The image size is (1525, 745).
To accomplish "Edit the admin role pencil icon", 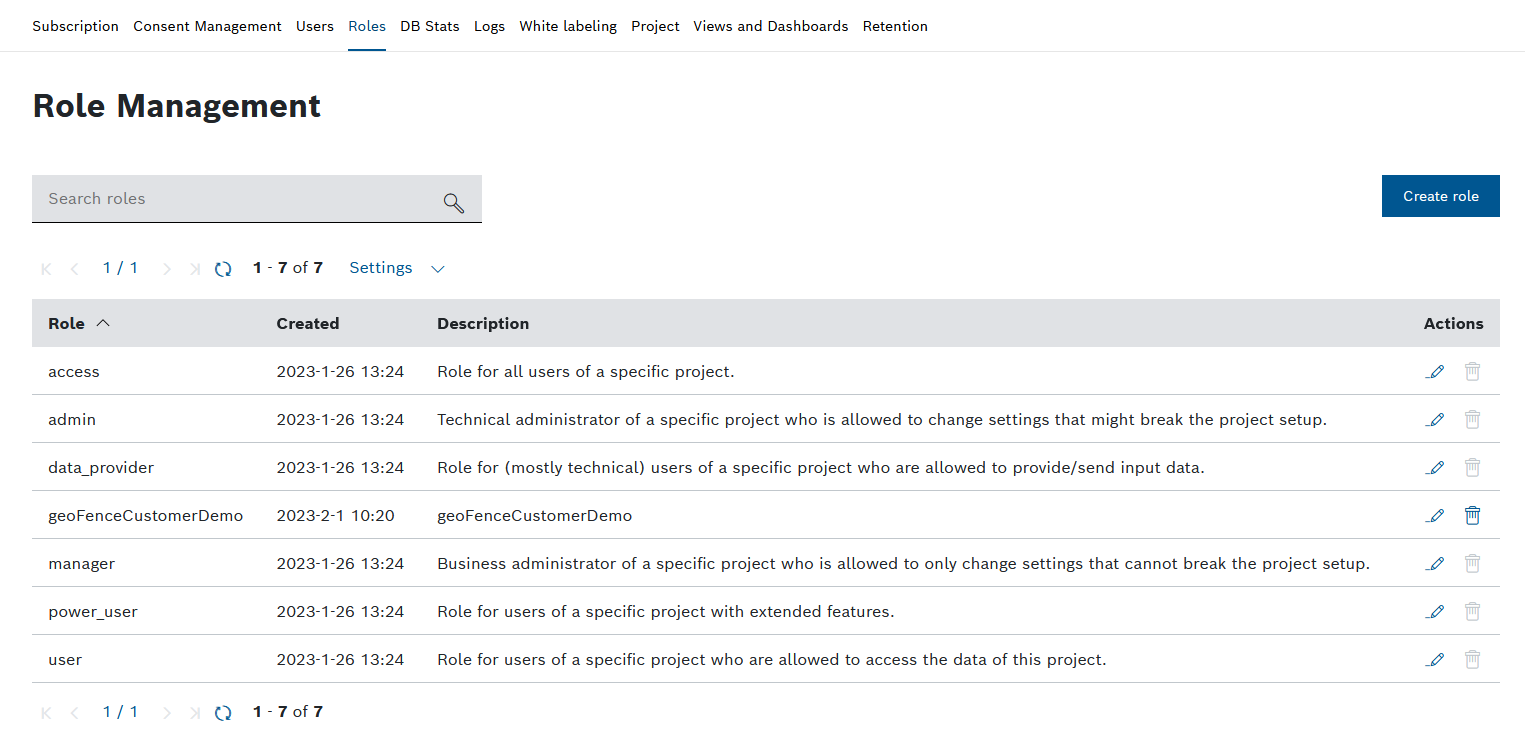I will (1435, 420).
